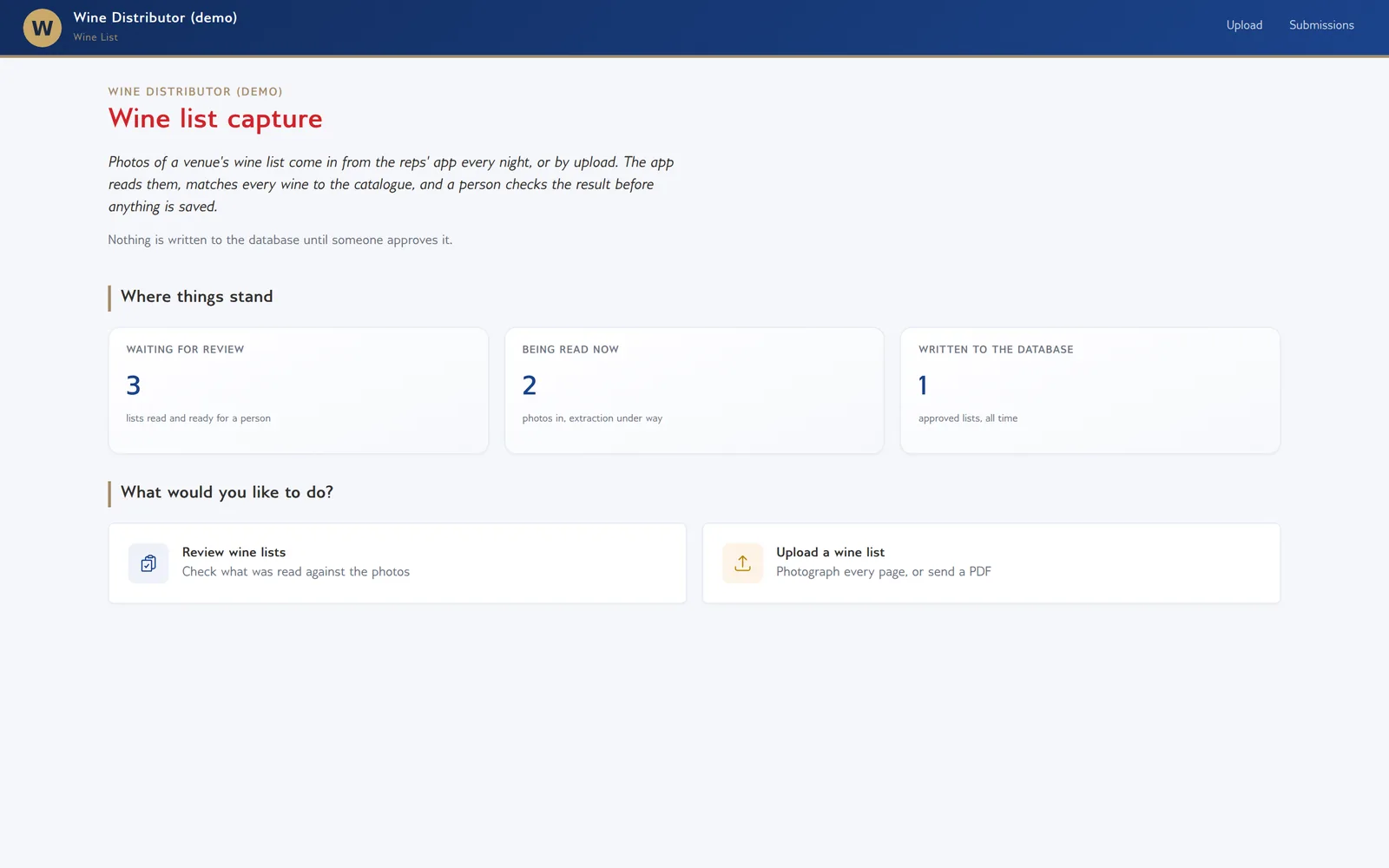Screen dimensions: 1389x868
Task: Click the count 3 under Waiting for review
Action: [134, 385]
